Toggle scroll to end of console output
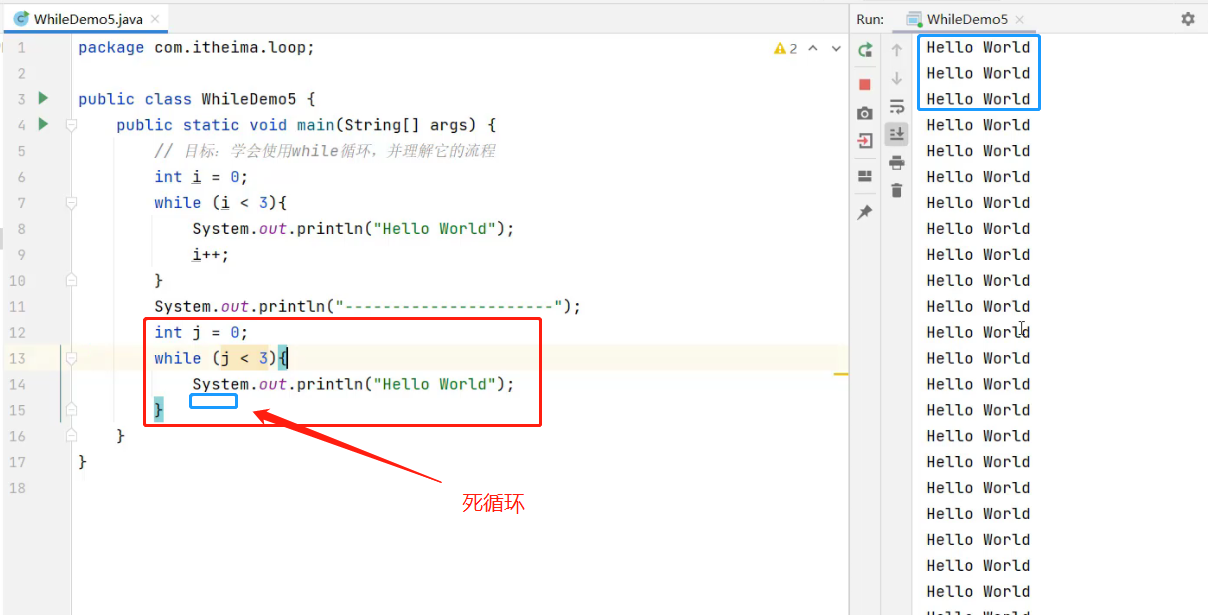The width and height of the screenshot is (1208, 615). point(897,134)
